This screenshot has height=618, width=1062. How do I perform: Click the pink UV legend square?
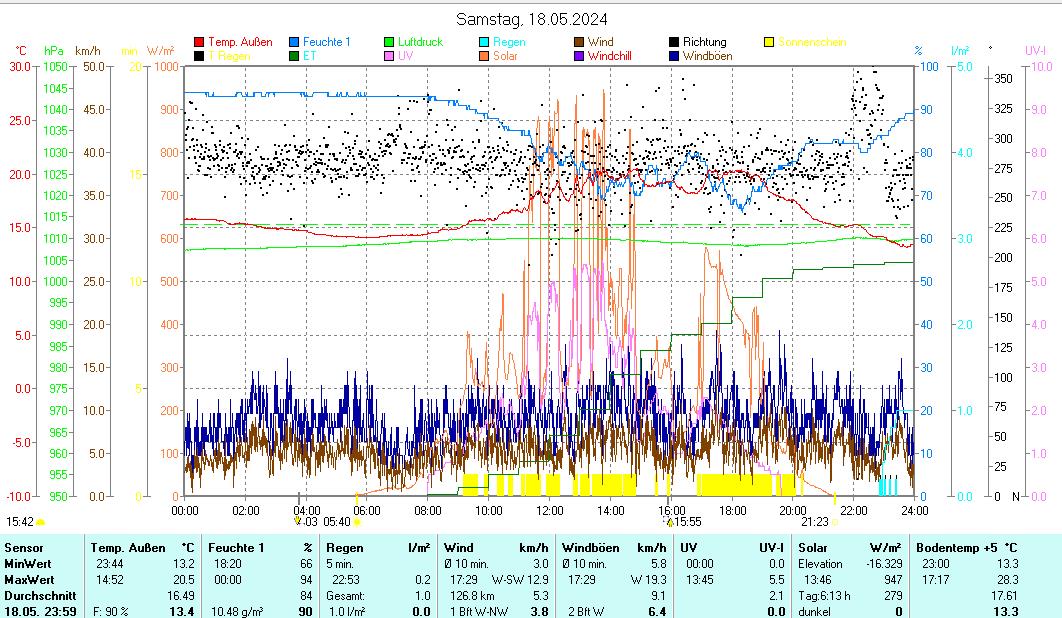(x=389, y=57)
